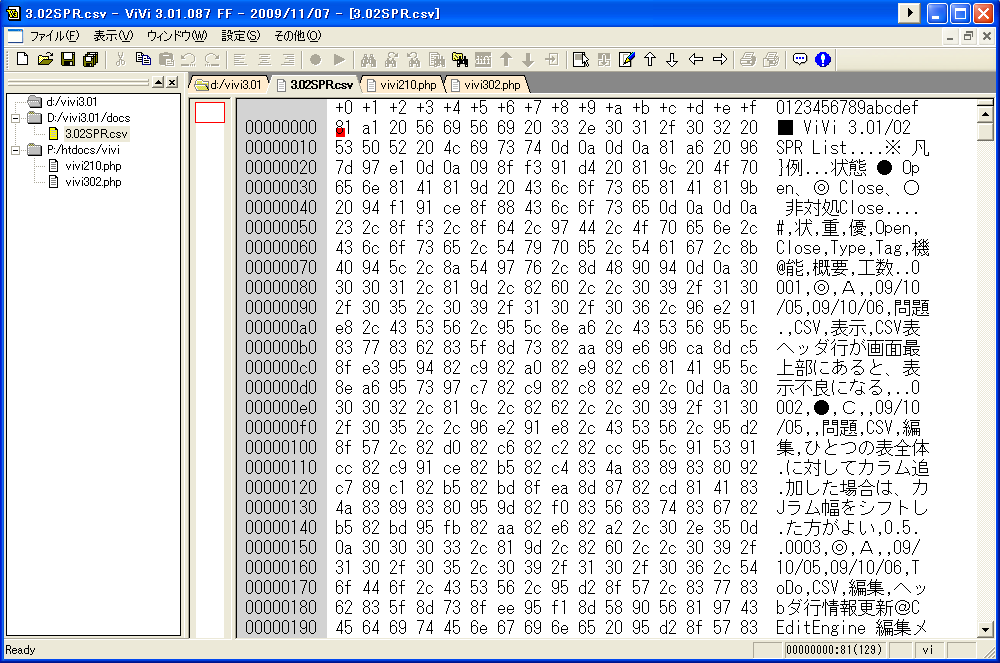1000x663 pixels.
Task: Open Find using the first binoculars icon
Action: pyautogui.click(x=368, y=59)
